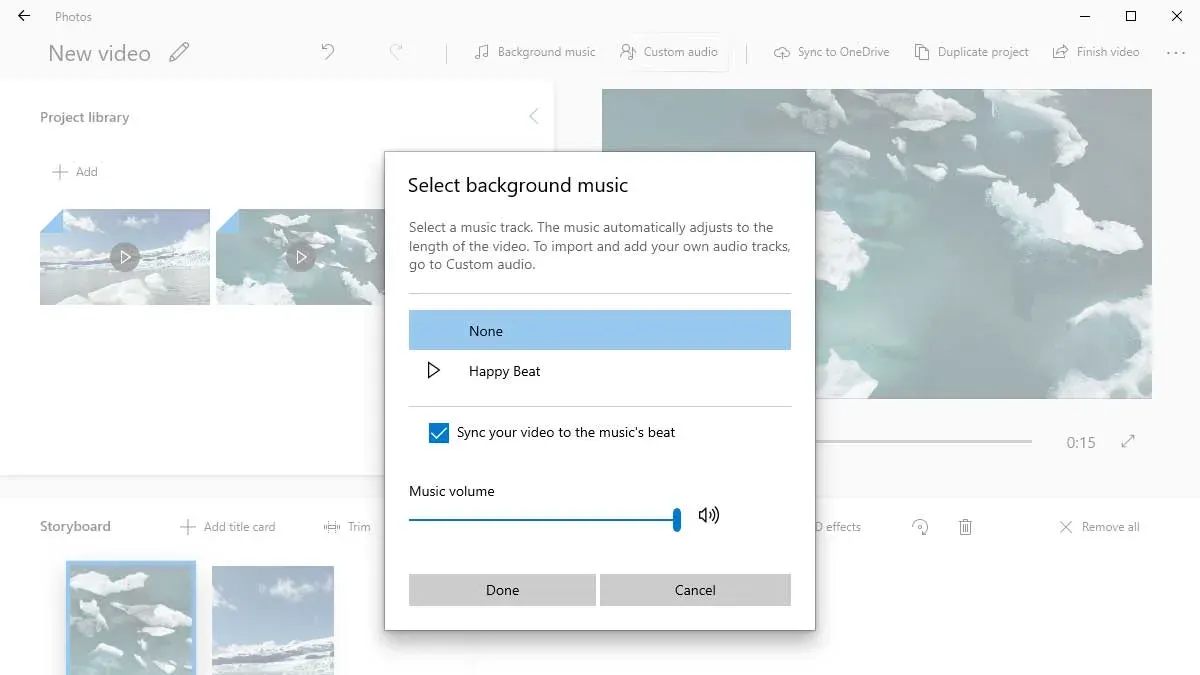
Task: Trim the selected storyboard clip
Action: 347,527
